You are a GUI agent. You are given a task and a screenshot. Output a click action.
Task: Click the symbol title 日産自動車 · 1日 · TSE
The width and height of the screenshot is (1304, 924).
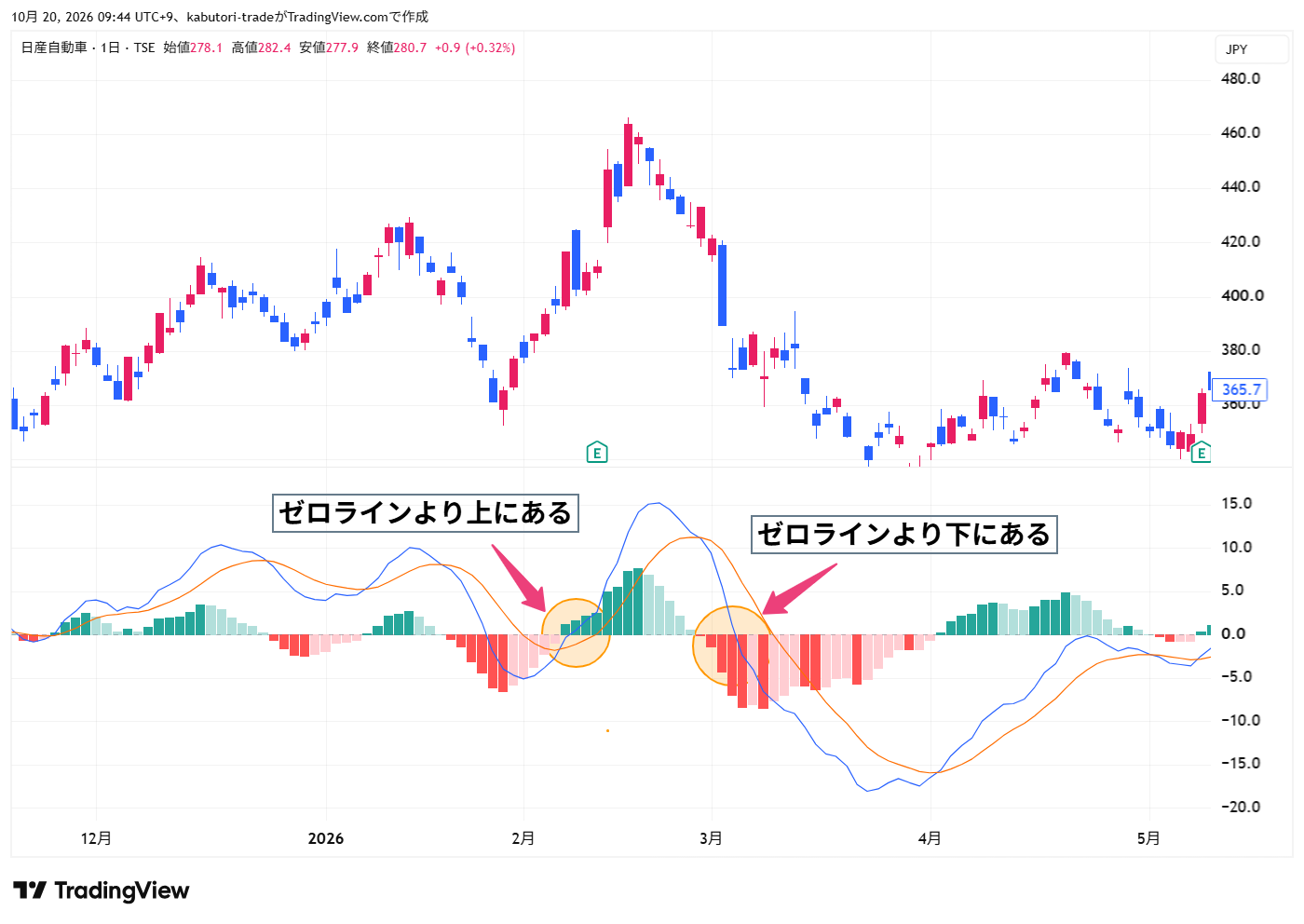88,48
